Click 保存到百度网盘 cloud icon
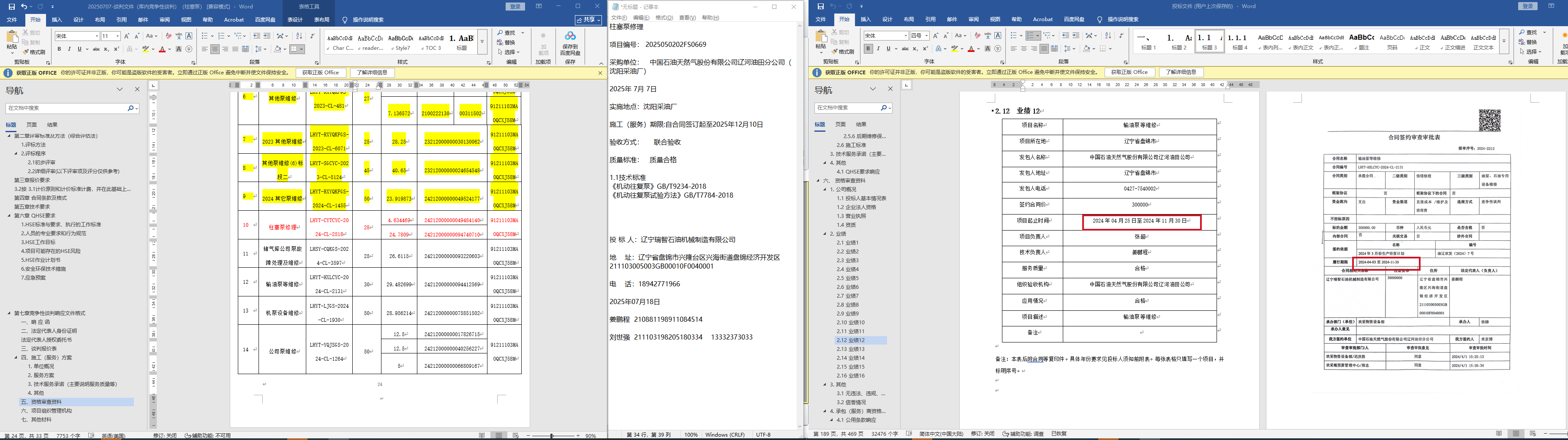The width and height of the screenshot is (1568, 440). (x=570, y=43)
